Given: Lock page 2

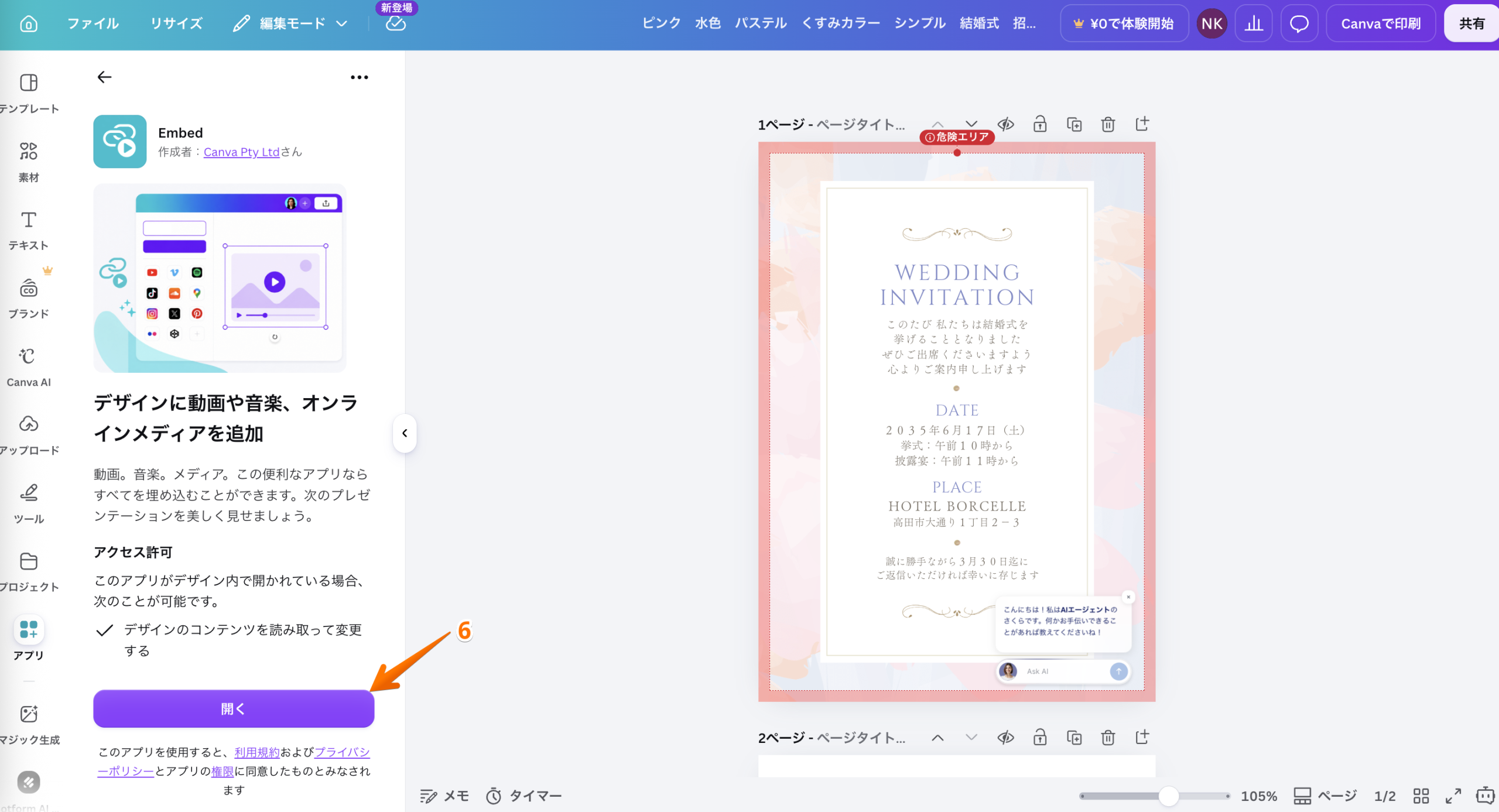Looking at the screenshot, I should (x=1039, y=737).
